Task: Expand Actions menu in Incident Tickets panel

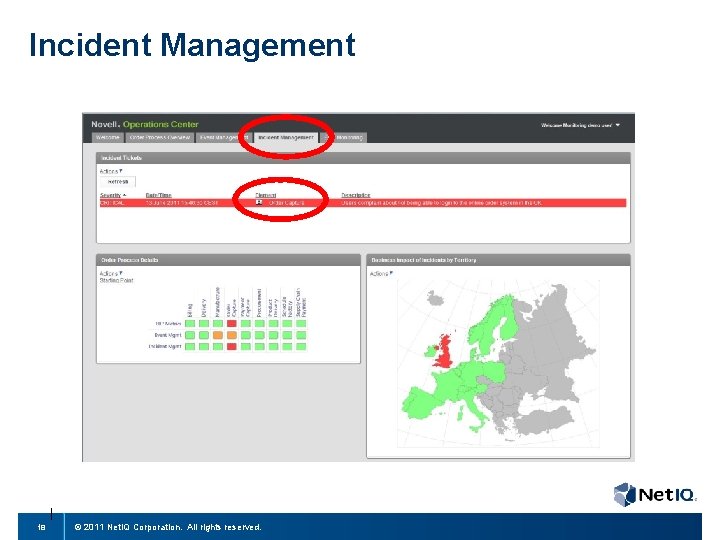Action: (111, 171)
